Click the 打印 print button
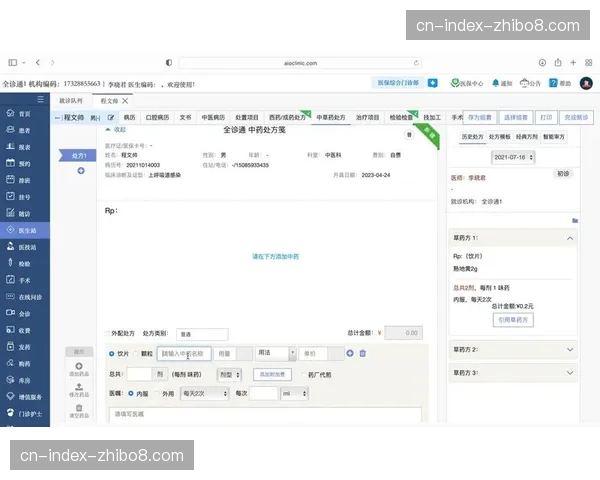This screenshot has width=600, height=480. tap(546, 118)
